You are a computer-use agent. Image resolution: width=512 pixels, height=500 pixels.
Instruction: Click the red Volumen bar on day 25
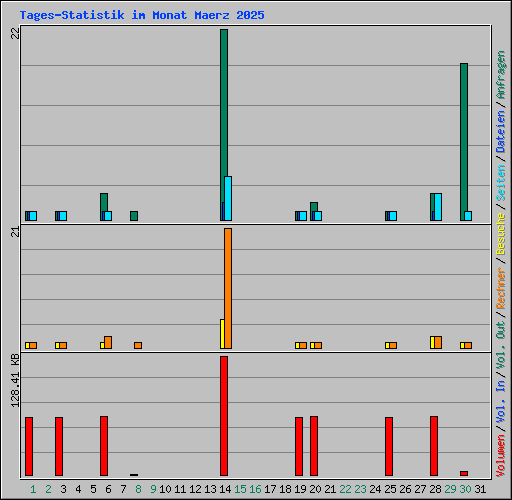(389, 446)
